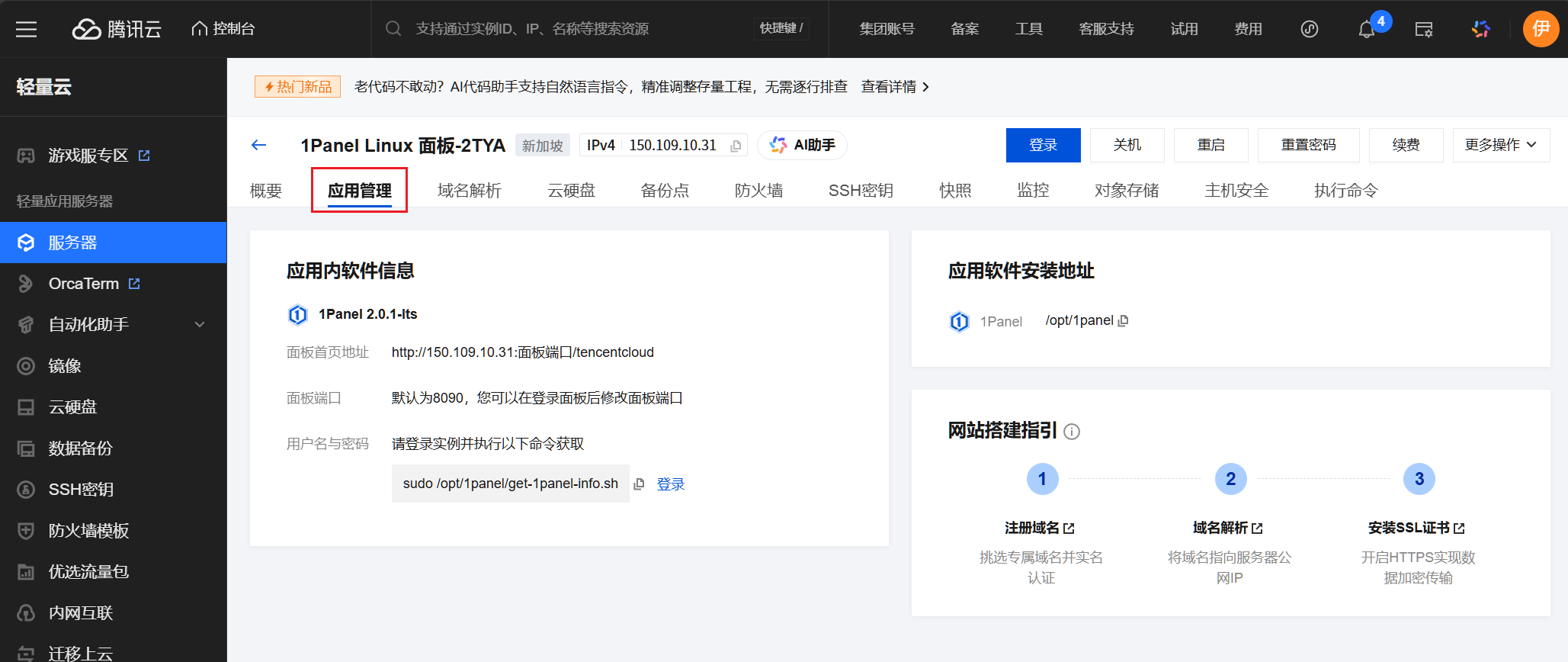Click the 数据备份 sidebar icon
This screenshot has height=662, width=1568.
pos(26,448)
